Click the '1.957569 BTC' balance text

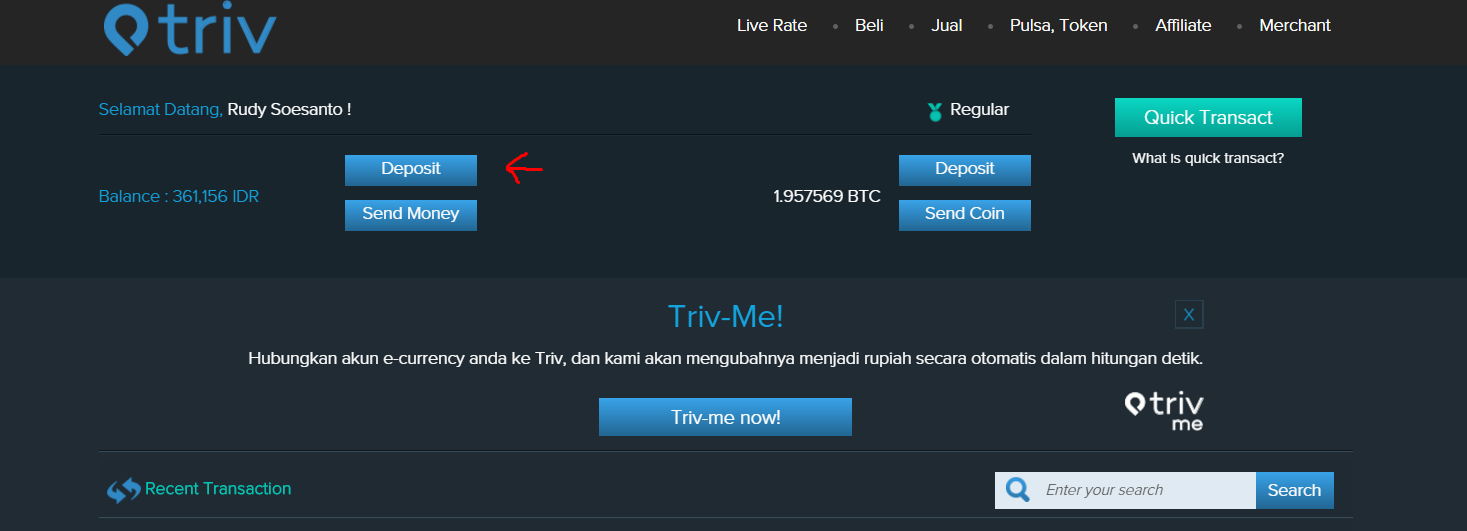point(827,196)
